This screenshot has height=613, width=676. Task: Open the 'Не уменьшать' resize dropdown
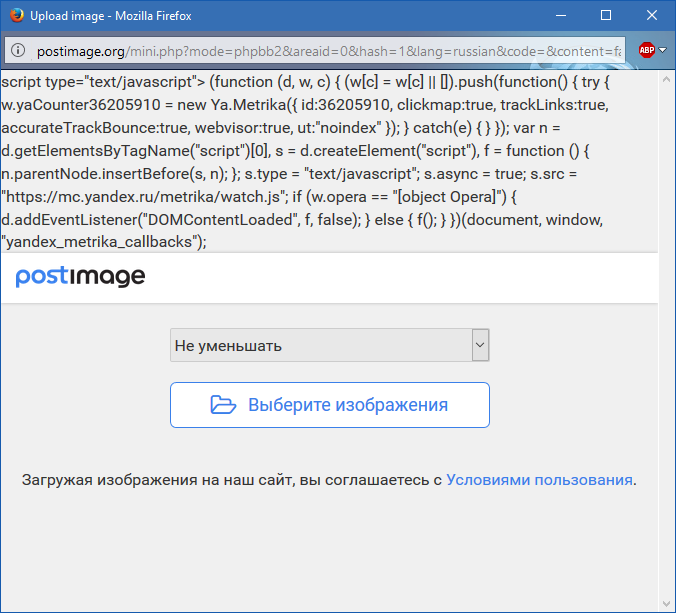click(330, 345)
